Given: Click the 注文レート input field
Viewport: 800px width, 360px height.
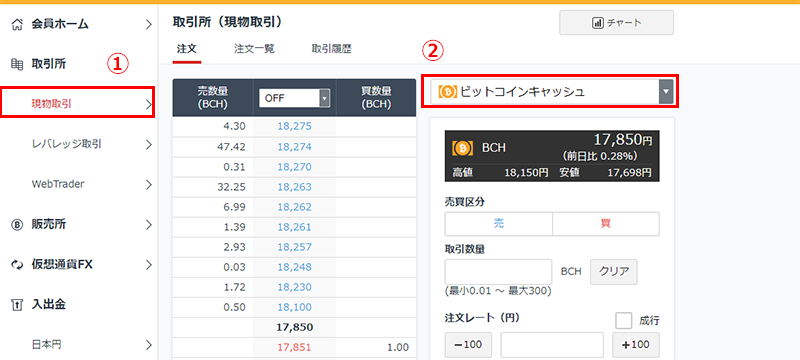Looking at the screenshot, I should pos(552,345).
